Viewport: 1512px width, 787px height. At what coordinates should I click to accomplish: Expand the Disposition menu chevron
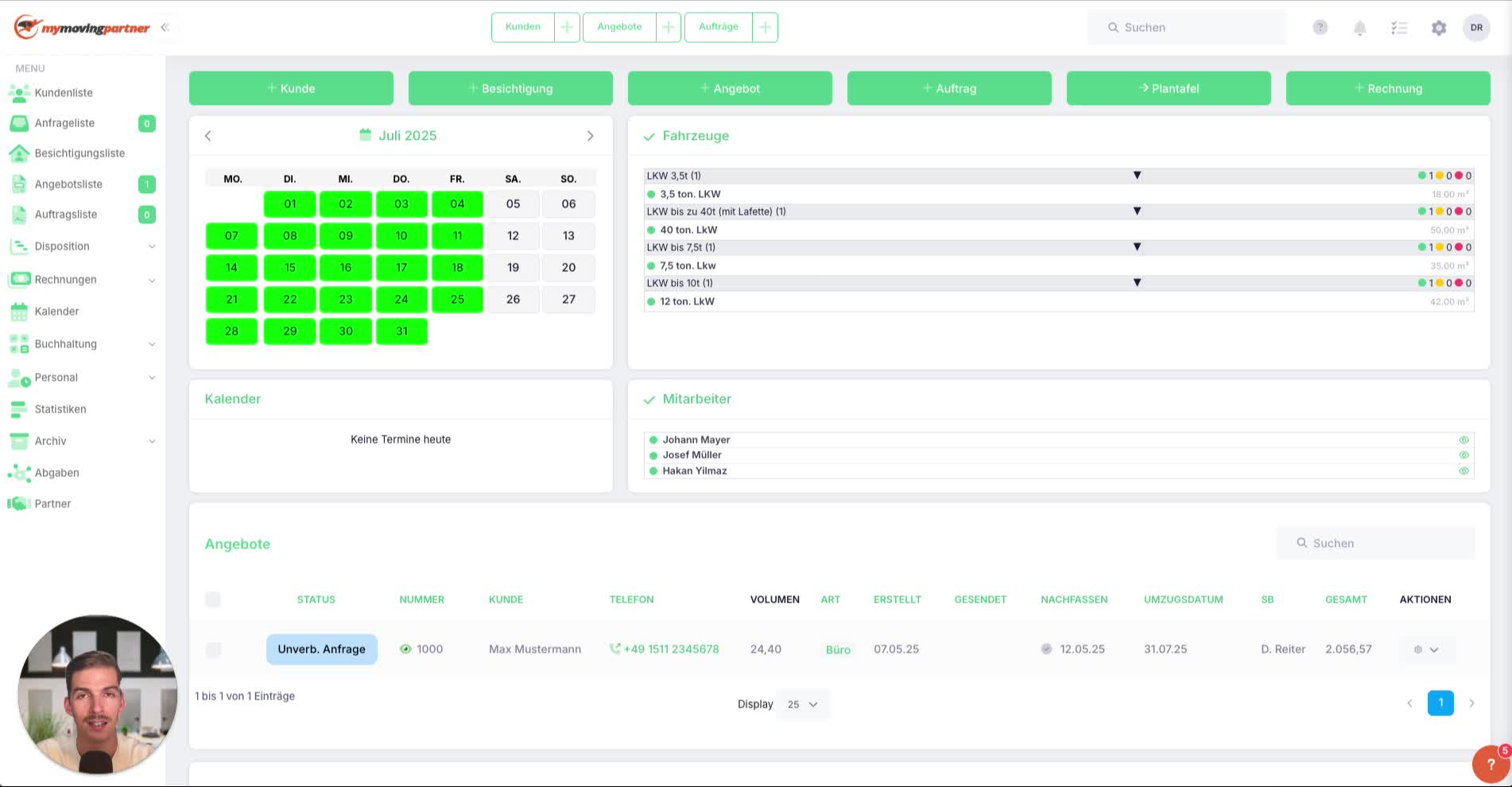(152, 246)
